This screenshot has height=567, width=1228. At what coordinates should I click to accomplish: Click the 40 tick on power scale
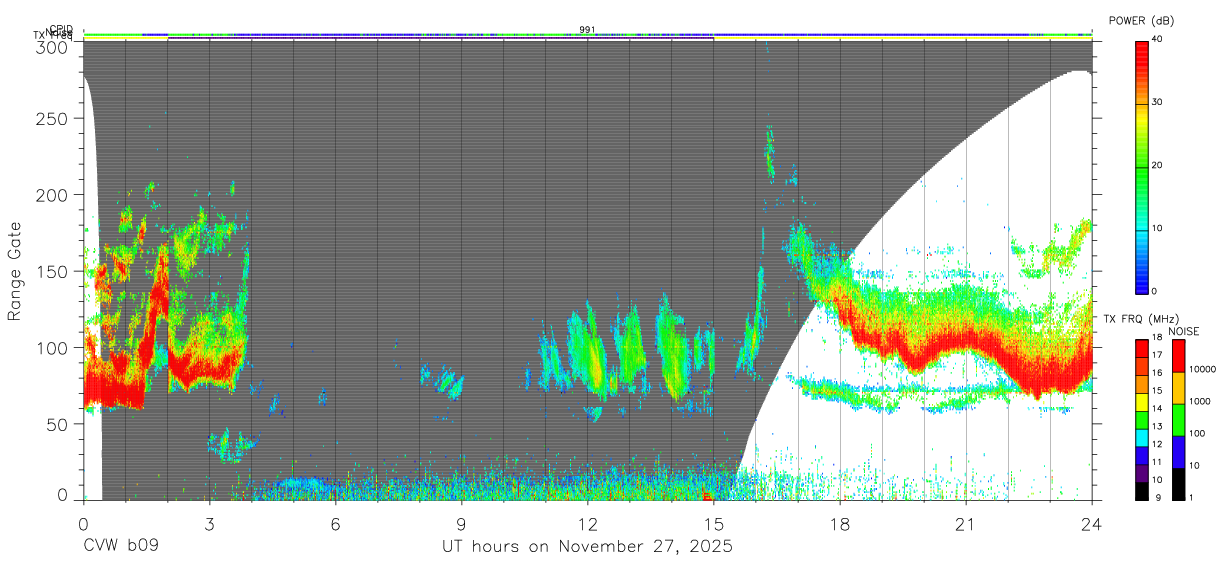click(1156, 40)
